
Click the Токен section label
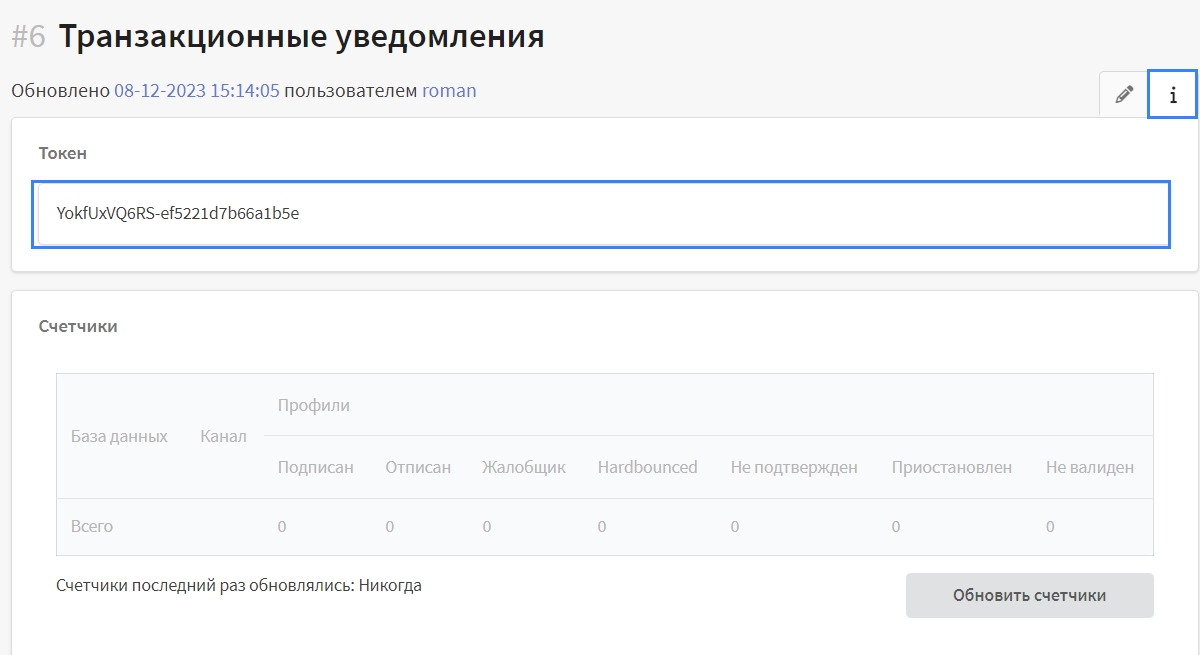point(62,153)
